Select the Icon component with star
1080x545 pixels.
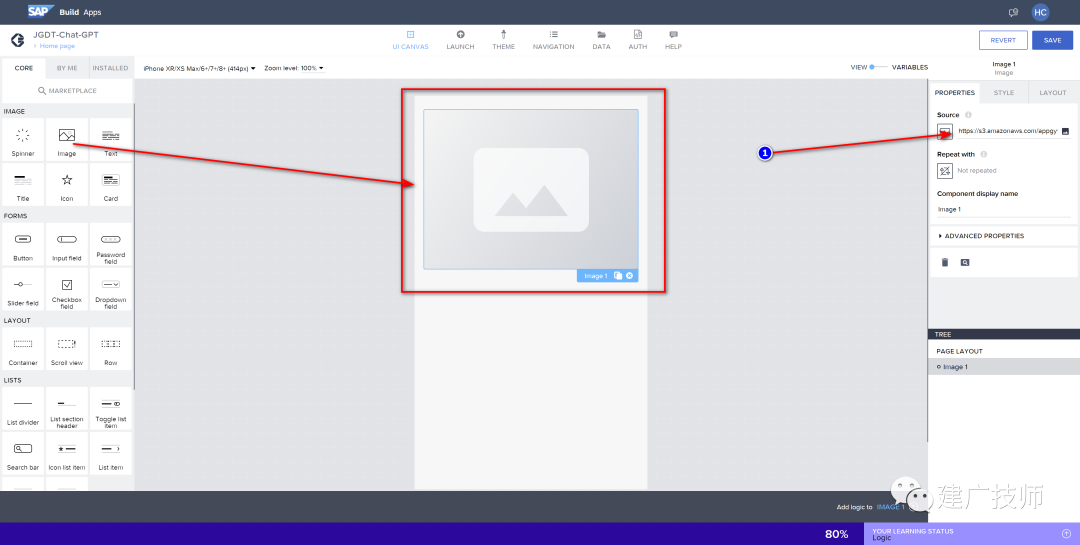click(67, 185)
